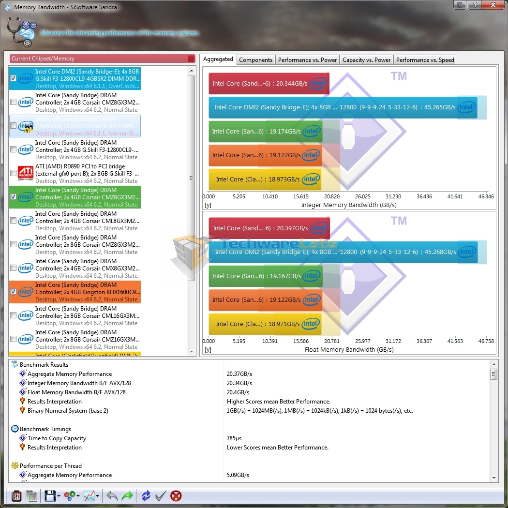The image size is (508, 508).
Task: Open the engine icon dropdown arrow
Action: point(78,496)
